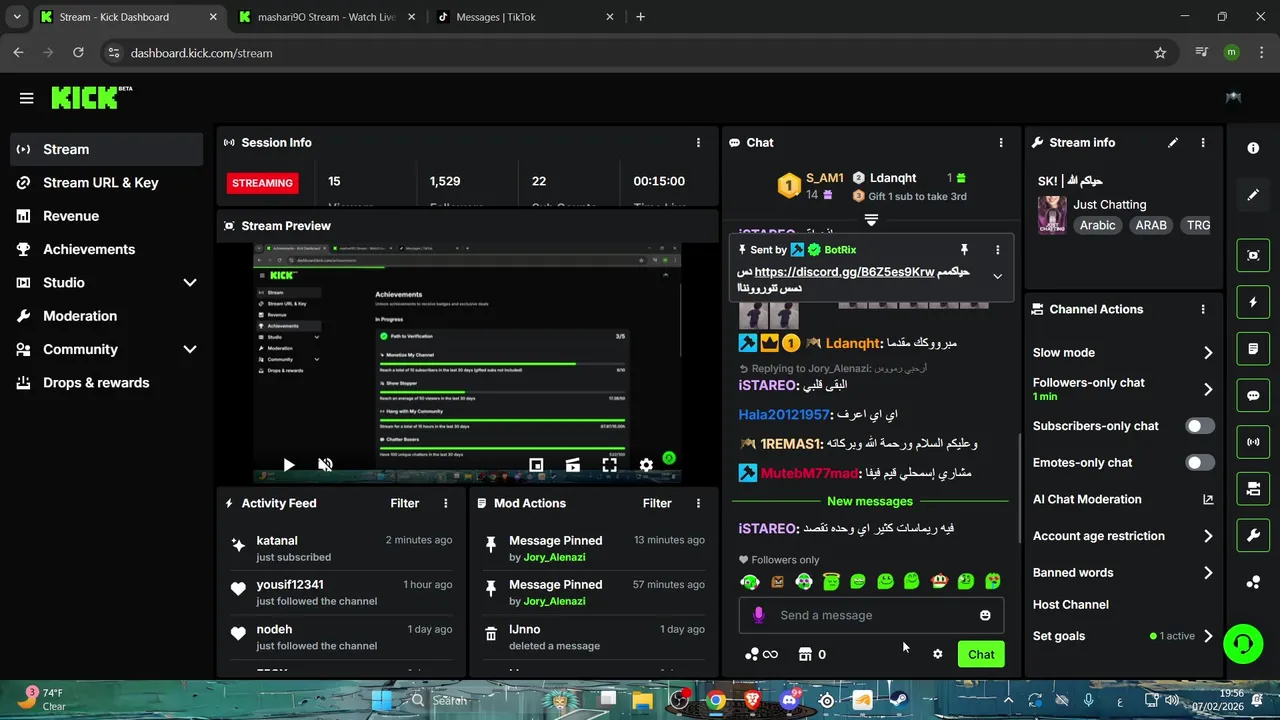Open the Channel Actions three-dot menu
The width and height of the screenshot is (1280, 720).
point(1203,310)
